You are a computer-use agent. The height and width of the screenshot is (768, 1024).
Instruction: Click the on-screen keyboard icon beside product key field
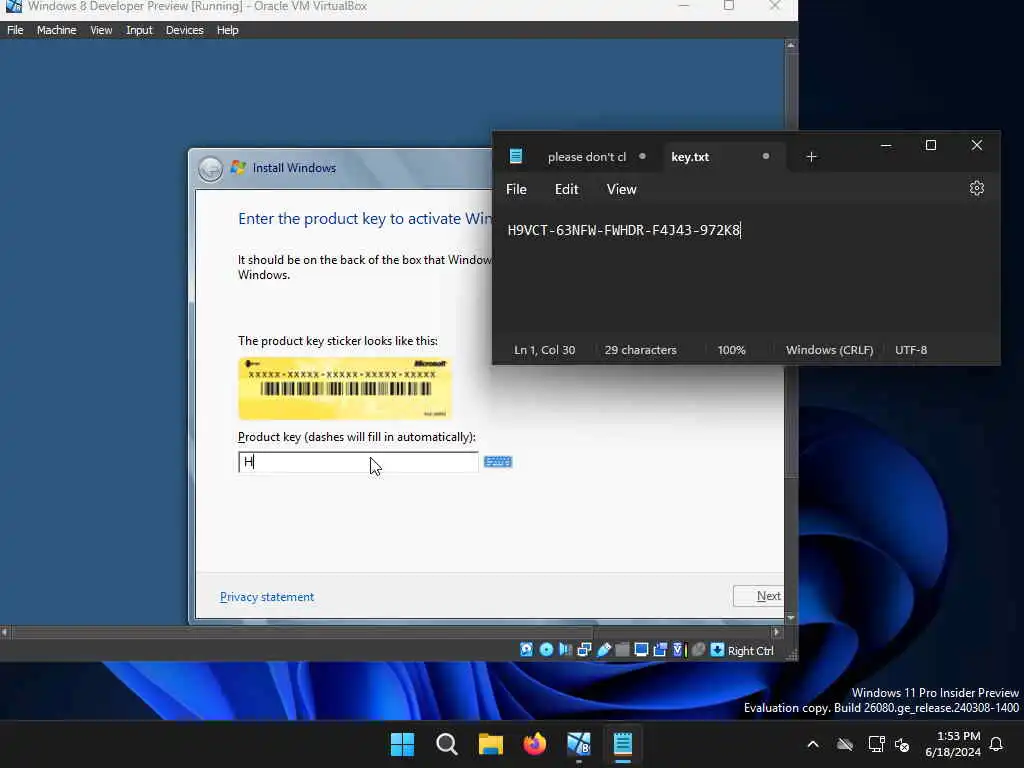[498, 462]
